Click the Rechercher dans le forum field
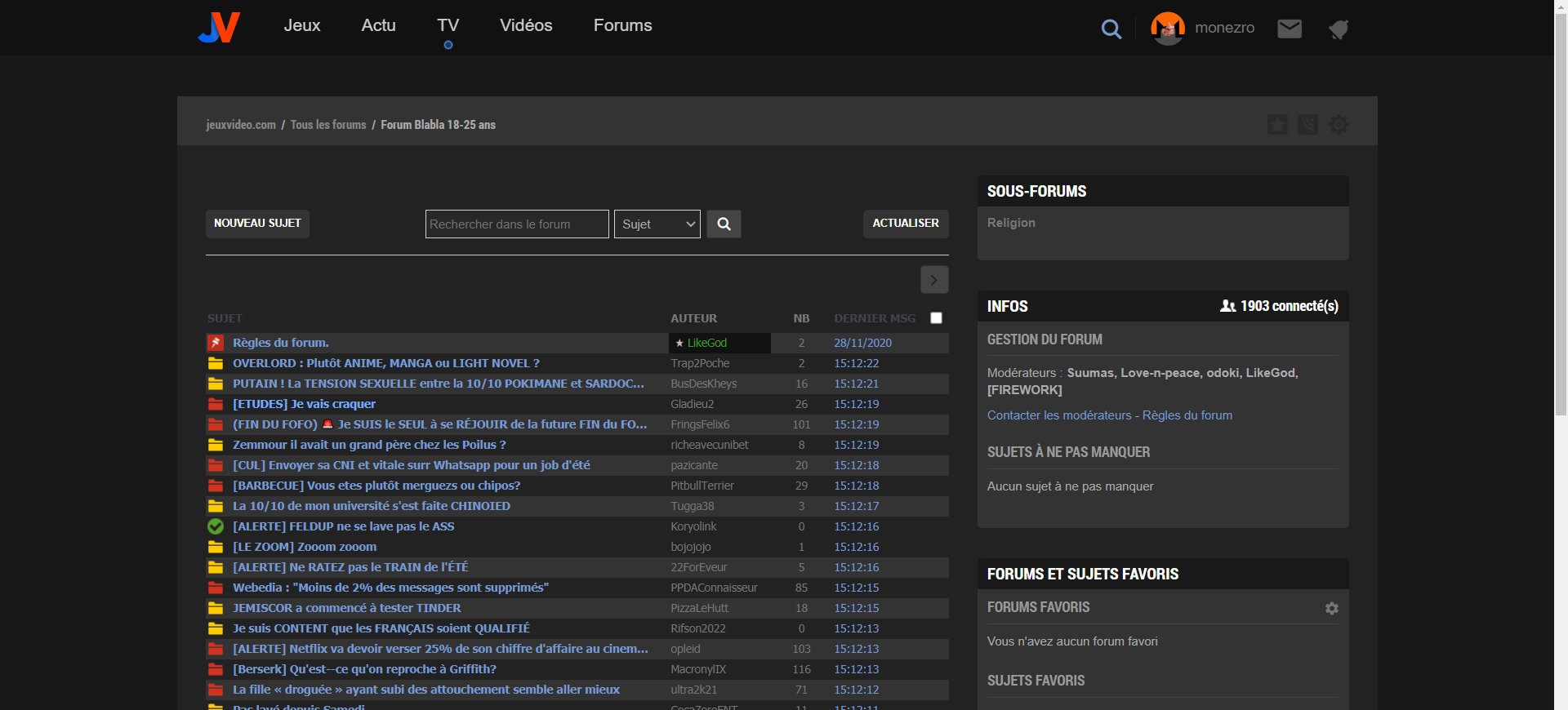This screenshot has height=710, width=1568. pyautogui.click(x=516, y=224)
